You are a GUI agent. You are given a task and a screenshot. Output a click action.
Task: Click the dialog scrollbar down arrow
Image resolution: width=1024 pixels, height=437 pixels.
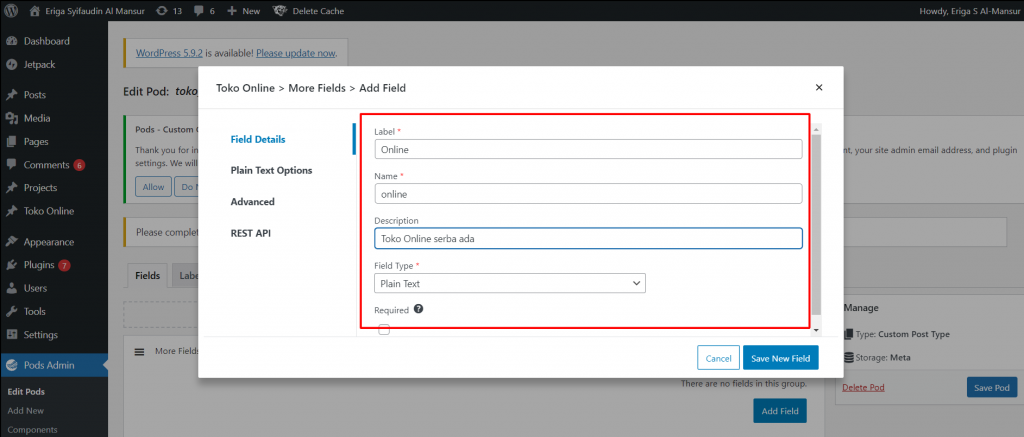[x=816, y=331]
